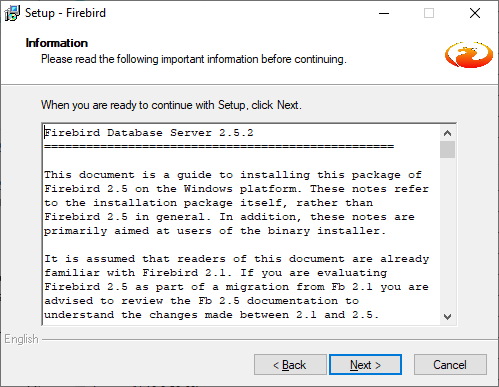
Task: Click the Next button
Action: pyautogui.click(x=365, y=365)
